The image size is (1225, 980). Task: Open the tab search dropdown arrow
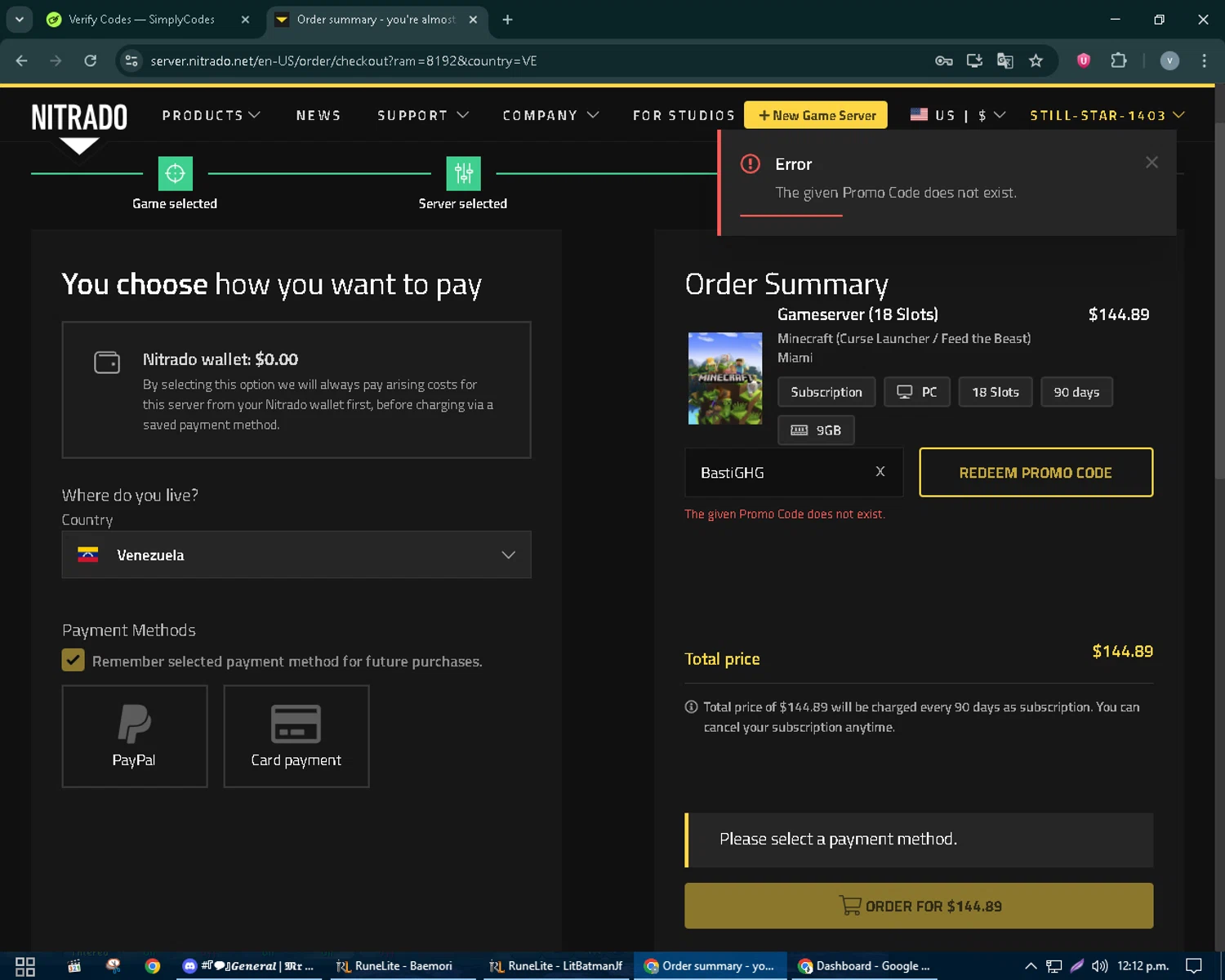click(x=19, y=20)
